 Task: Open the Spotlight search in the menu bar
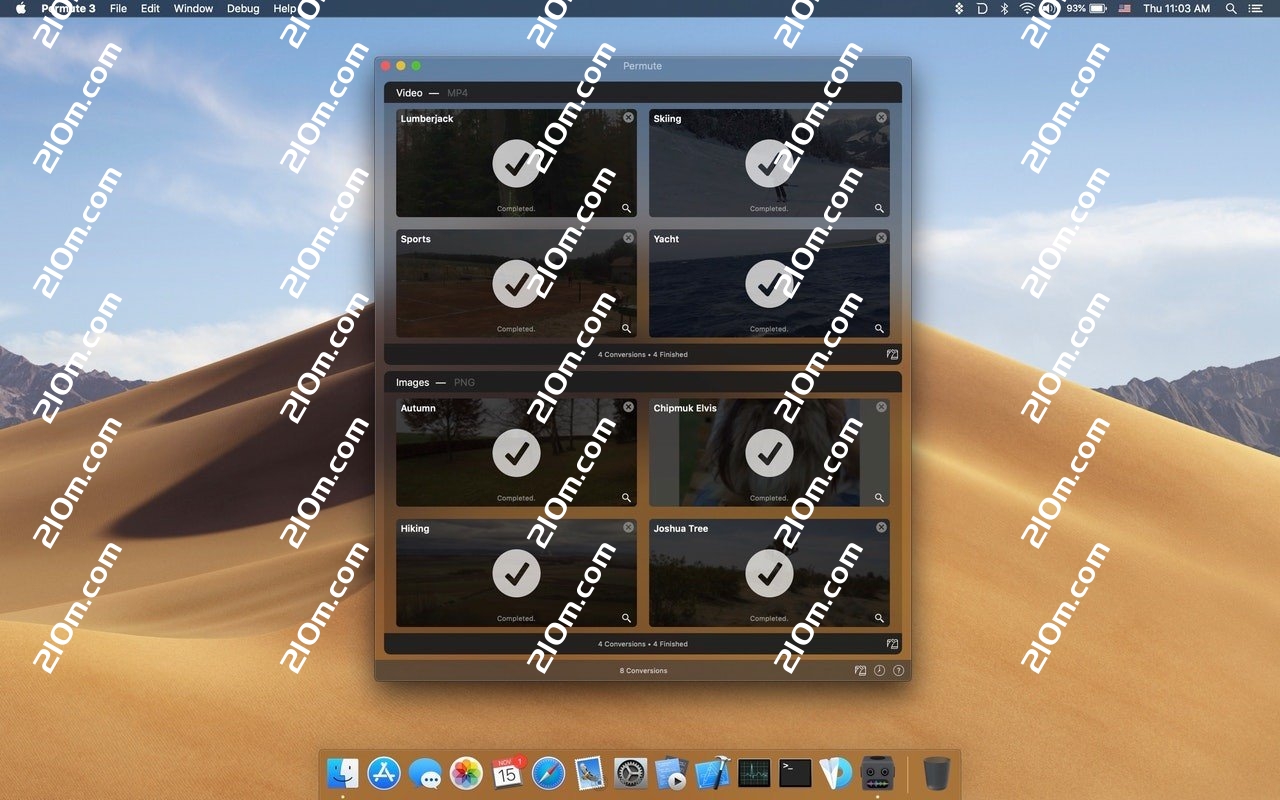tap(1231, 8)
